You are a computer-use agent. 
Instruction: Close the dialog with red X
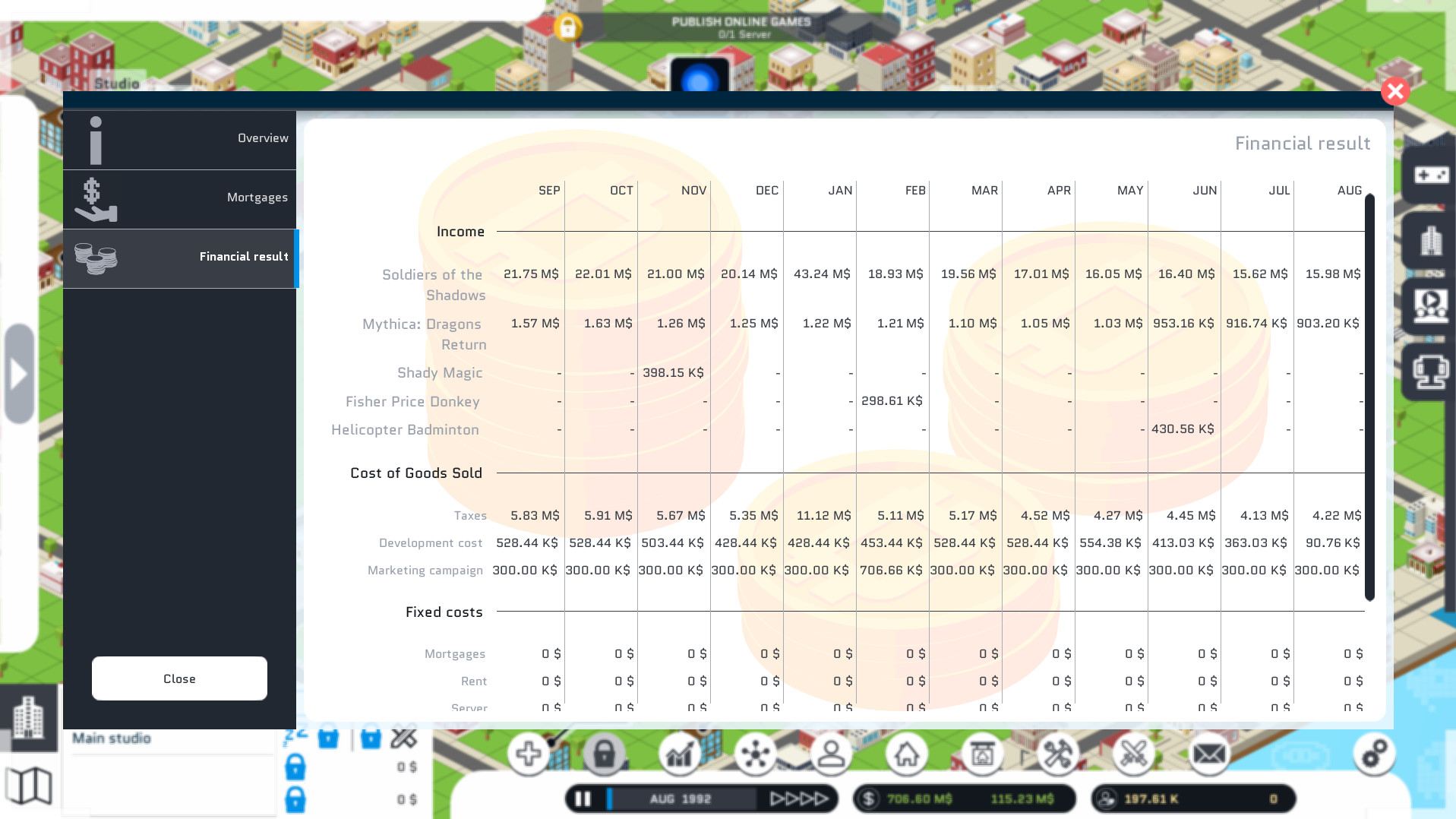[x=1394, y=92]
